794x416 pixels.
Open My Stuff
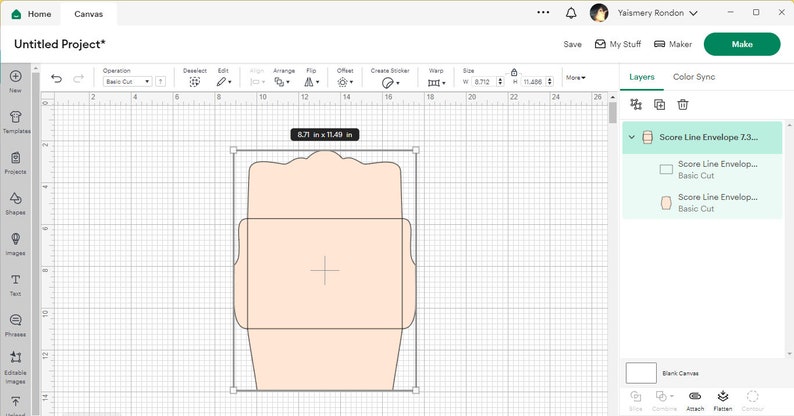[618, 44]
